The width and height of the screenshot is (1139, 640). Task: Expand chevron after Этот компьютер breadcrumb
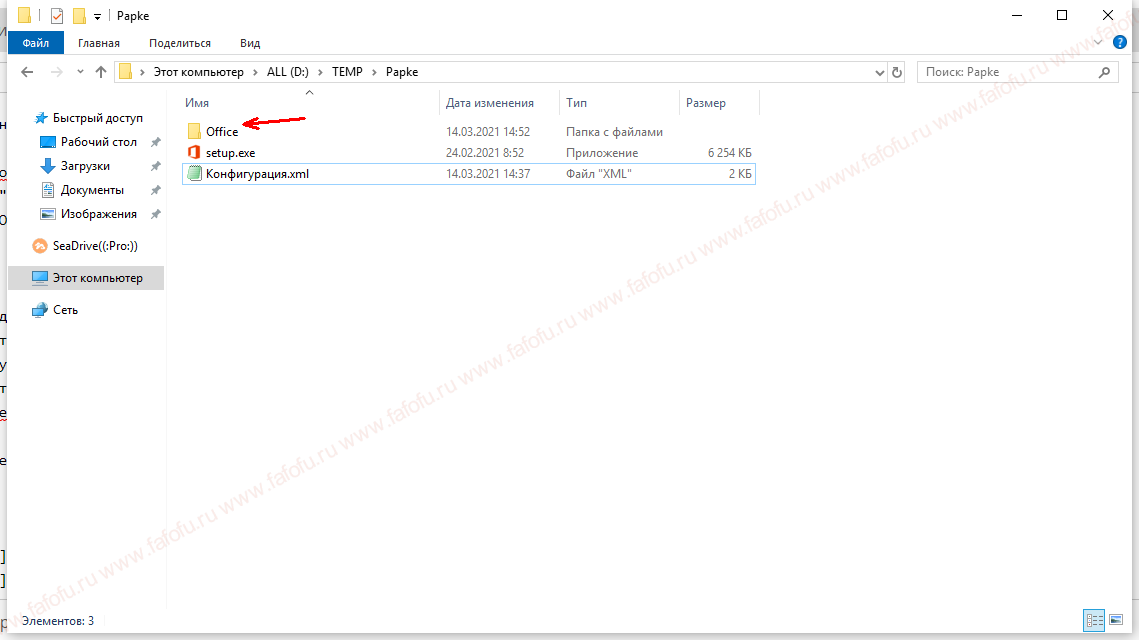255,72
